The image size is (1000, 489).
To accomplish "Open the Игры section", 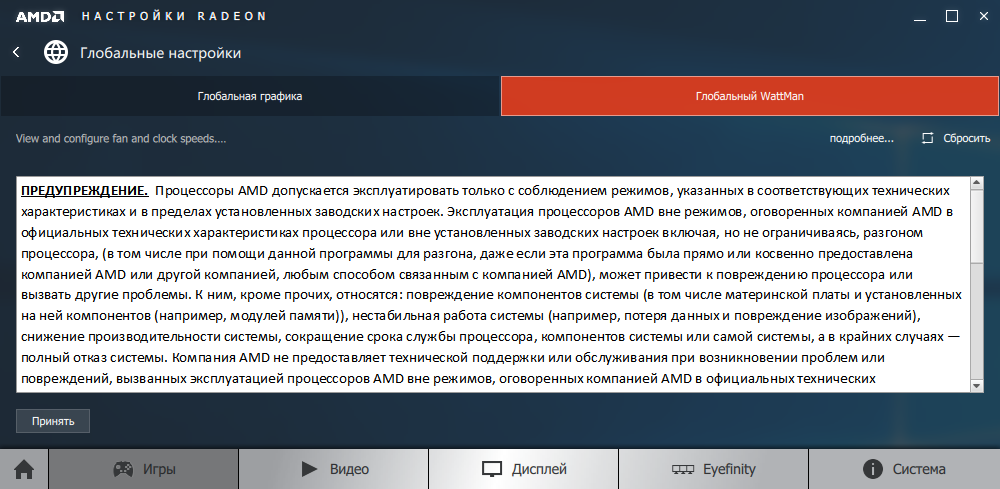I will coord(143,470).
